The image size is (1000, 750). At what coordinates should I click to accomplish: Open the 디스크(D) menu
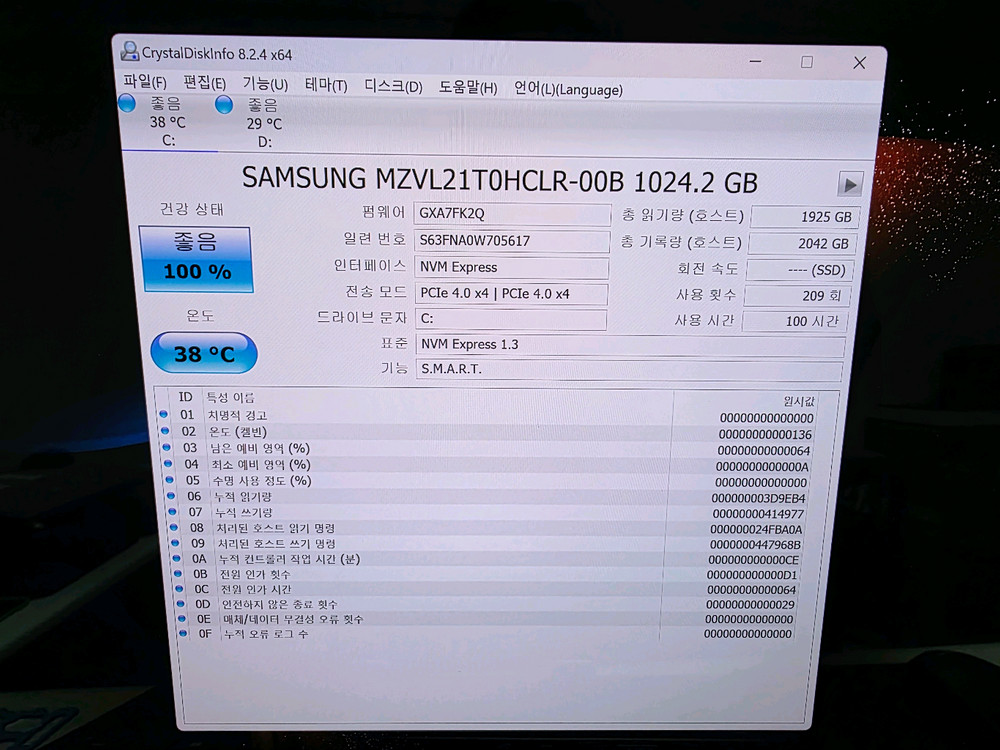pyautogui.click(x=391, y=84)
